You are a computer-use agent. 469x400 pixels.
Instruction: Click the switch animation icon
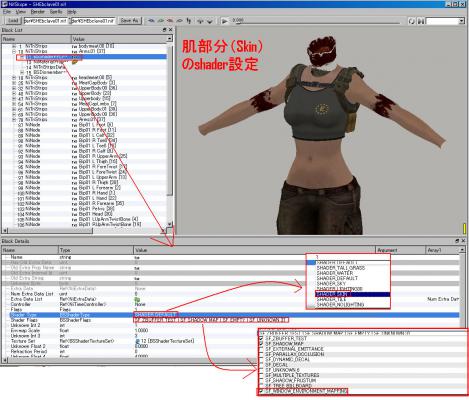(x=421, y=21)
